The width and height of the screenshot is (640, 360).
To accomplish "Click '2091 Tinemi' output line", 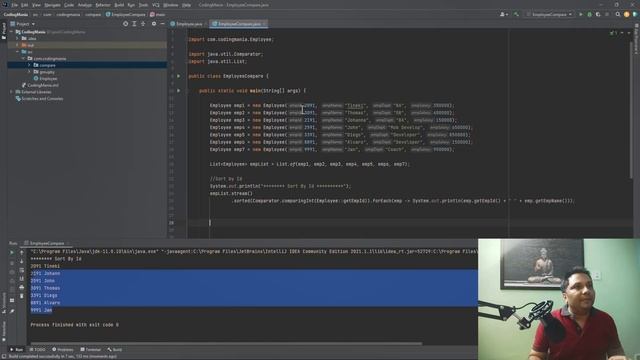I will coord(45,266).
